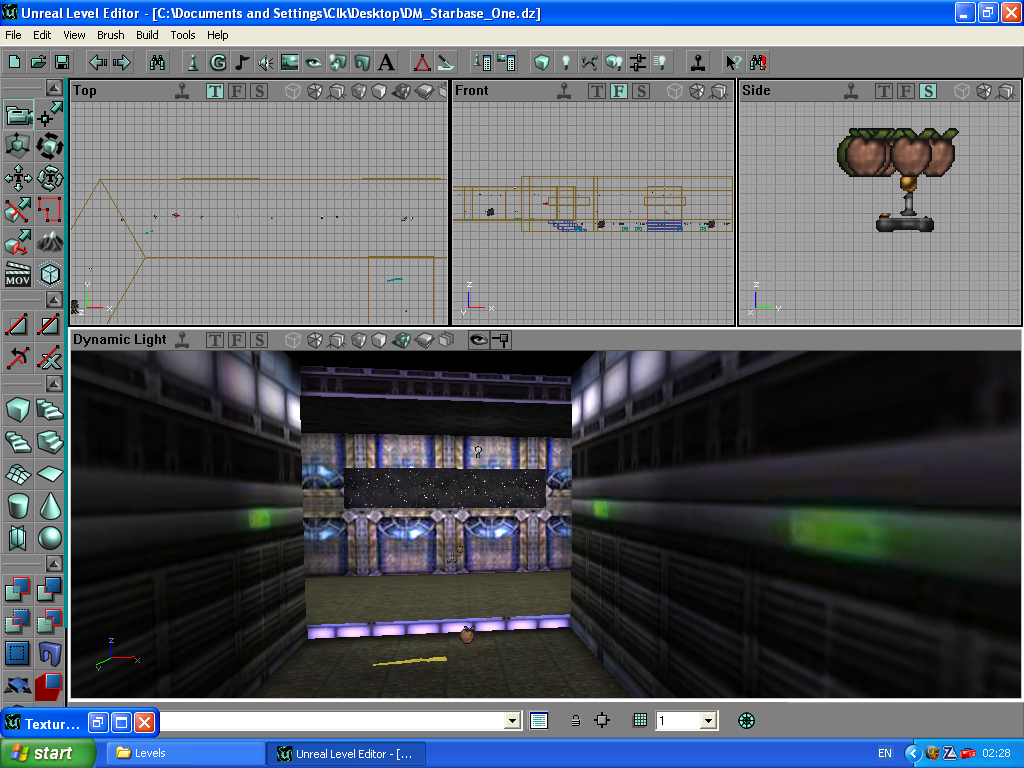This screenshot has height=768, width=1024.
Task: Click the Save level floppy disk icon
Action: click(62, 62)
